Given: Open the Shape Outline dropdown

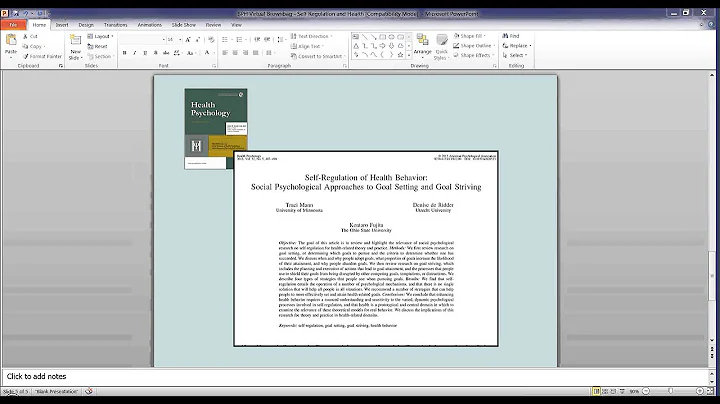Looking at the screenshot, I should [x=474, y=45].
